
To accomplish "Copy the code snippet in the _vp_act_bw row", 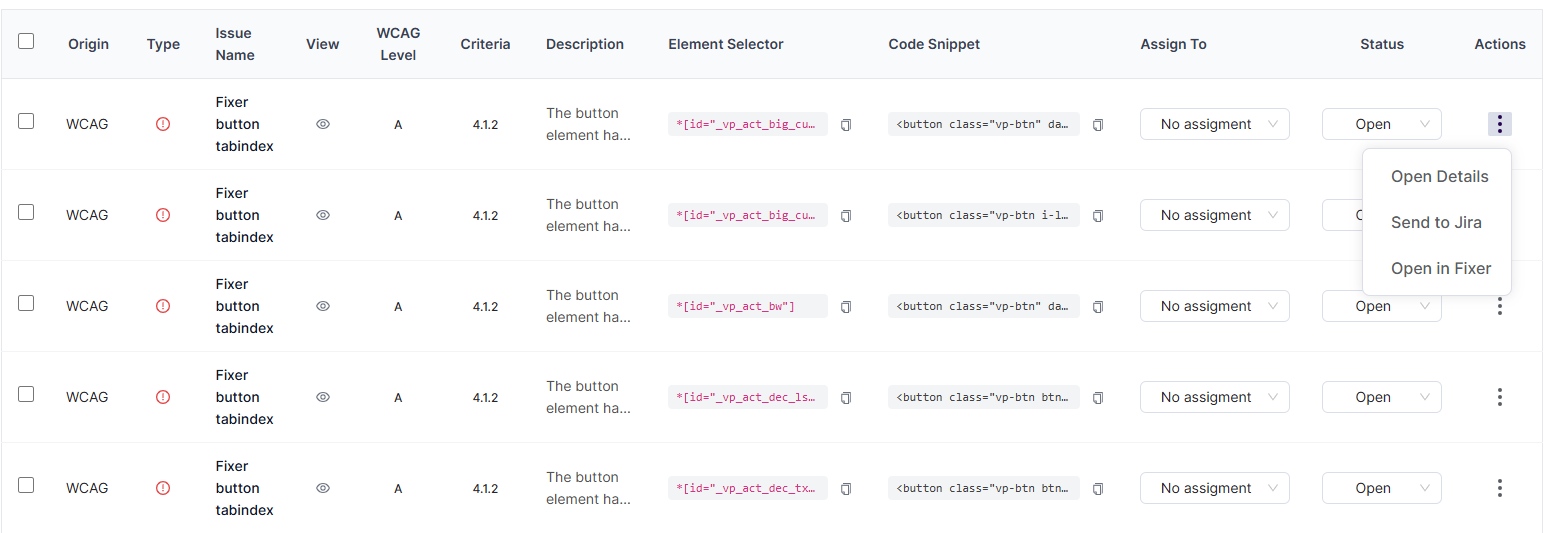I will click(x=1098, y=306).
